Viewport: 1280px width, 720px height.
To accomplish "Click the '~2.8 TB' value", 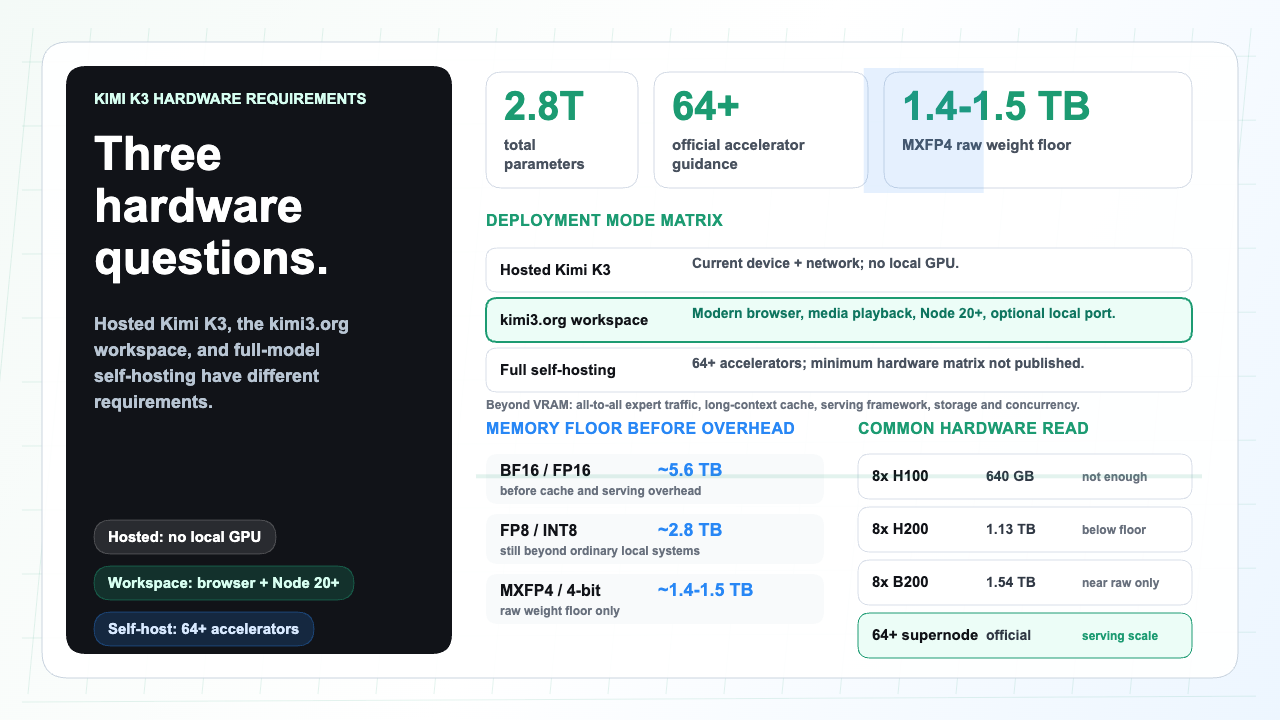I will [689, 530].
